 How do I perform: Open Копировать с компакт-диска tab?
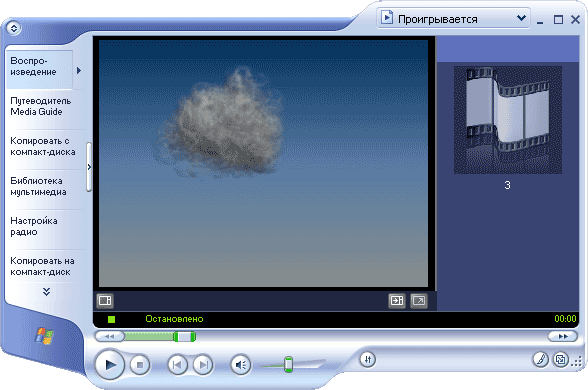coord(43,146)
